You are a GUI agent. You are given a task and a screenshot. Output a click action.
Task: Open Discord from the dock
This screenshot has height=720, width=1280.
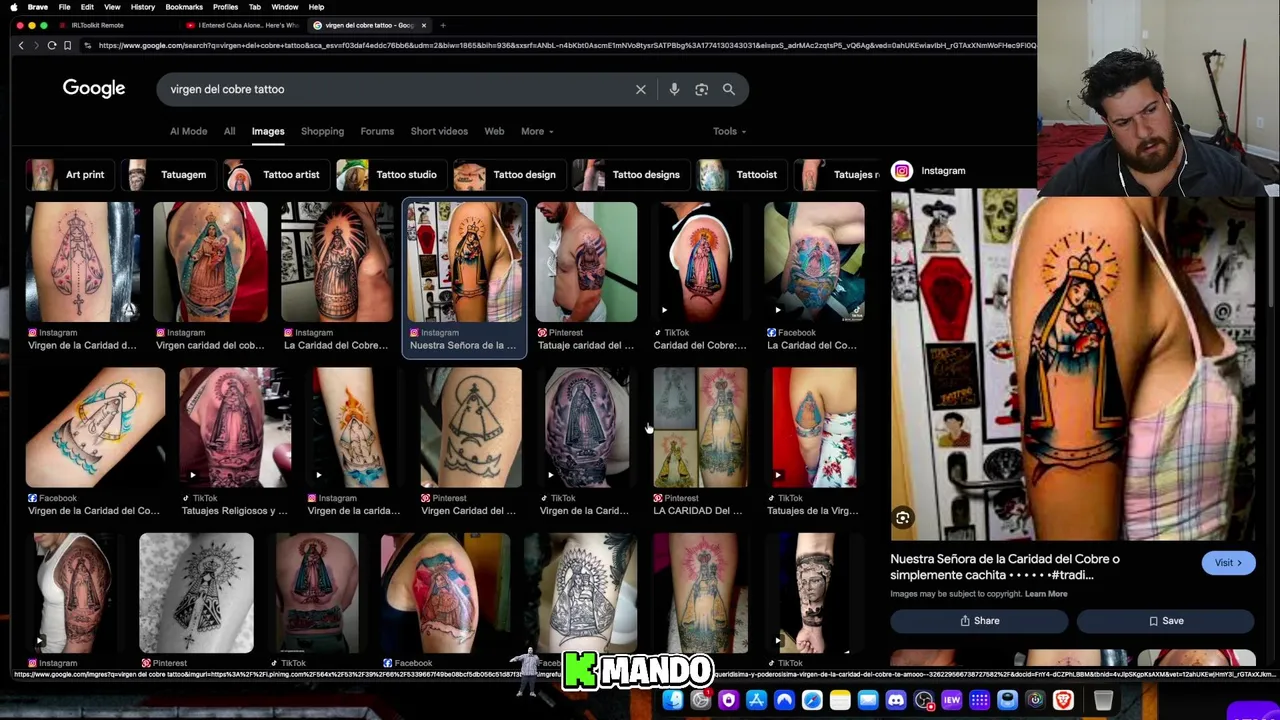pyautogui.click(x=896, y=701)
